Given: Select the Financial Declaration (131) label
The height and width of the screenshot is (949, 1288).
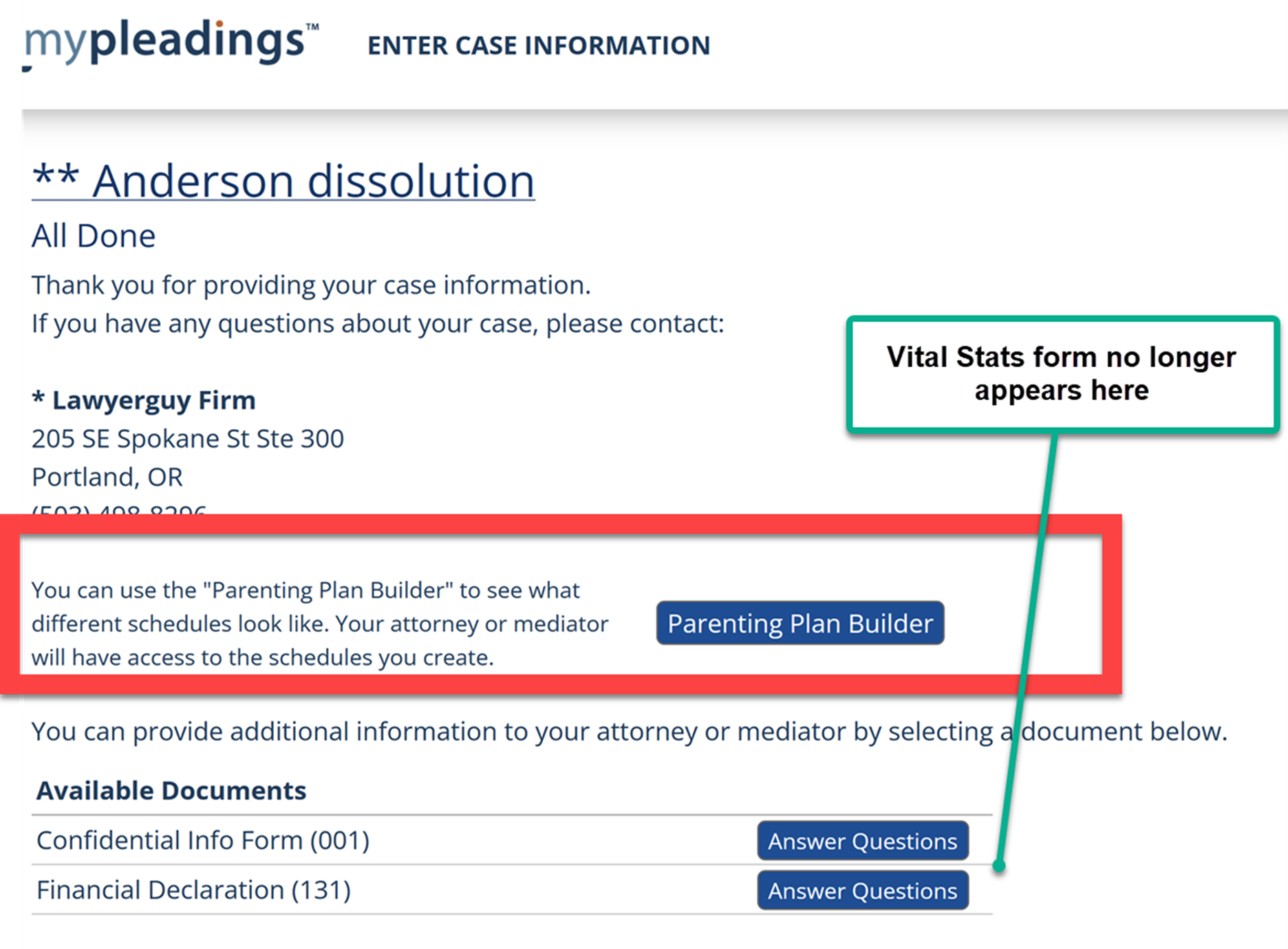Looking at the screenshot, I should [x=193, y=891].
